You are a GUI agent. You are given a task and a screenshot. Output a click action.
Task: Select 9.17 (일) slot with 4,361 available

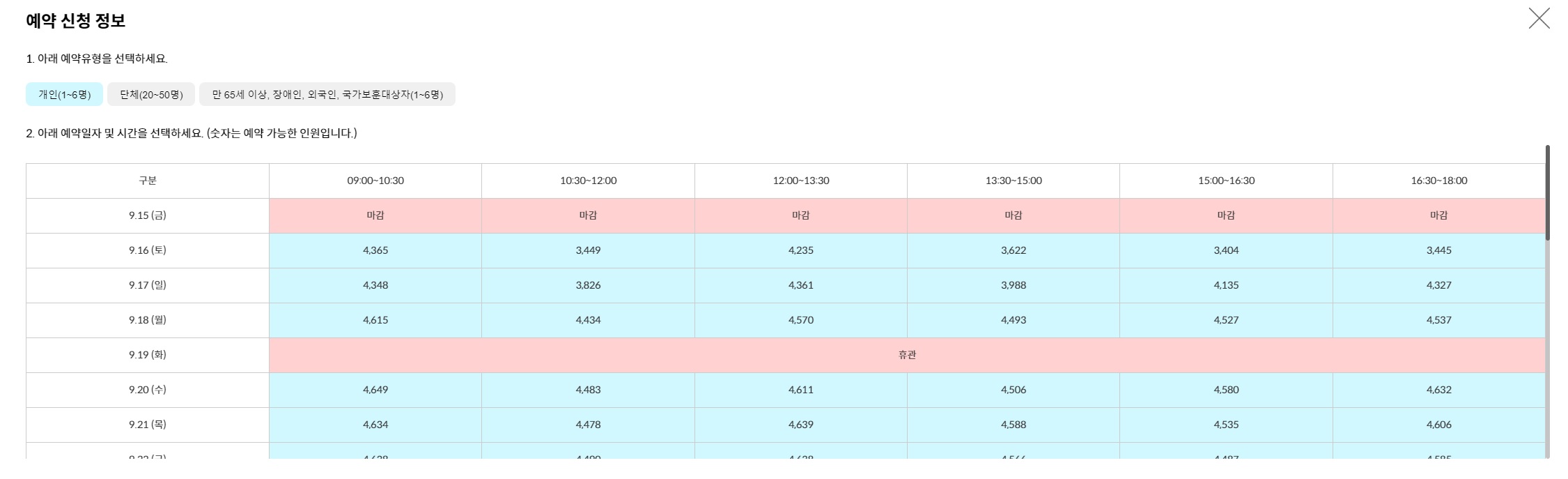801,285
